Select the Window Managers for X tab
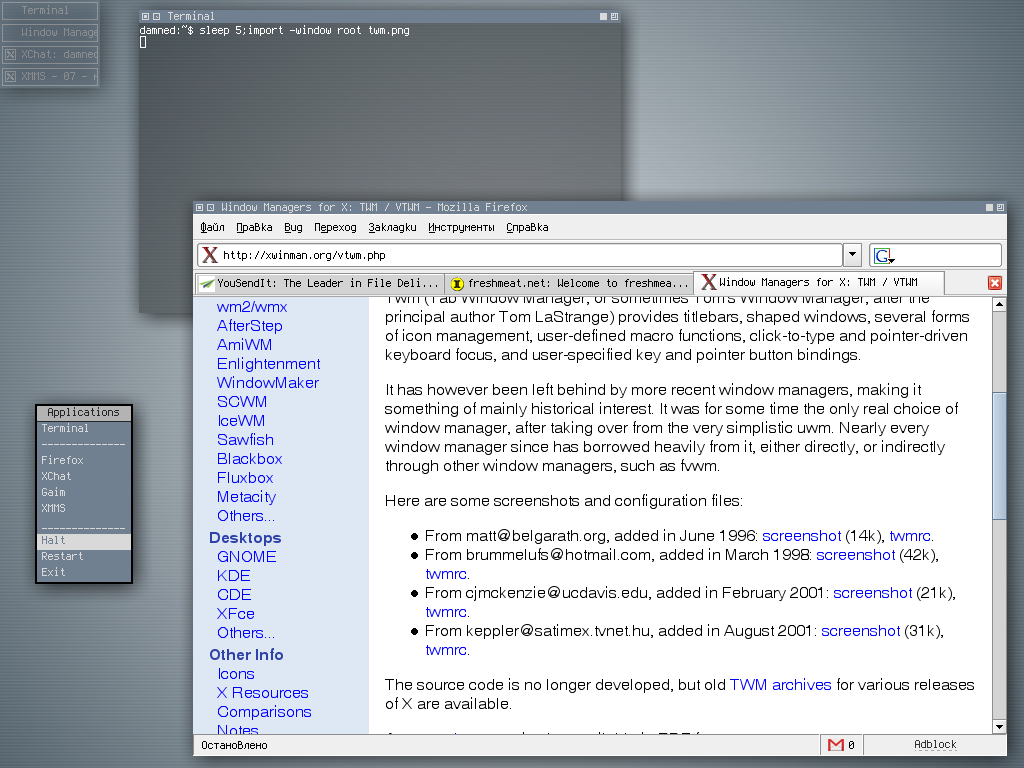This screenshot has width=1024, height=768. (818, 283)
